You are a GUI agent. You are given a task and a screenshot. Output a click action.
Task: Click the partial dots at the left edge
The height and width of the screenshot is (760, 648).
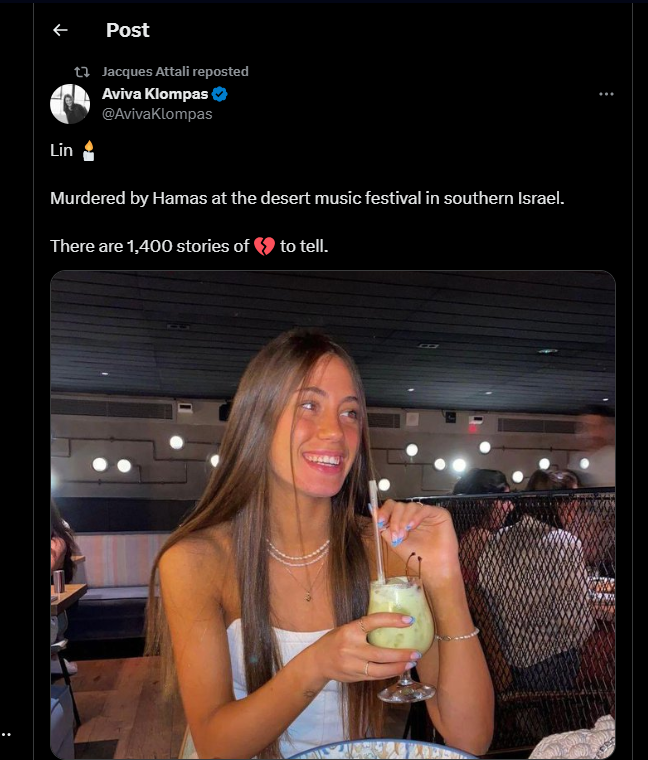click(x=6, y=734)
